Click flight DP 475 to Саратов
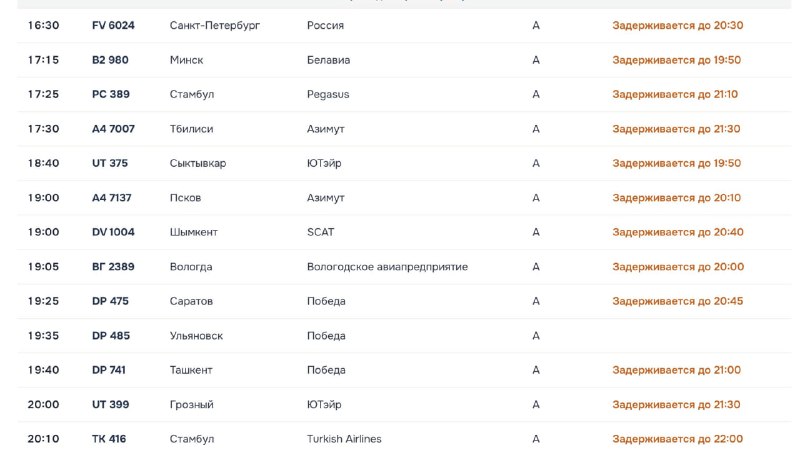The image size is (800, 455). coord(404,301)
